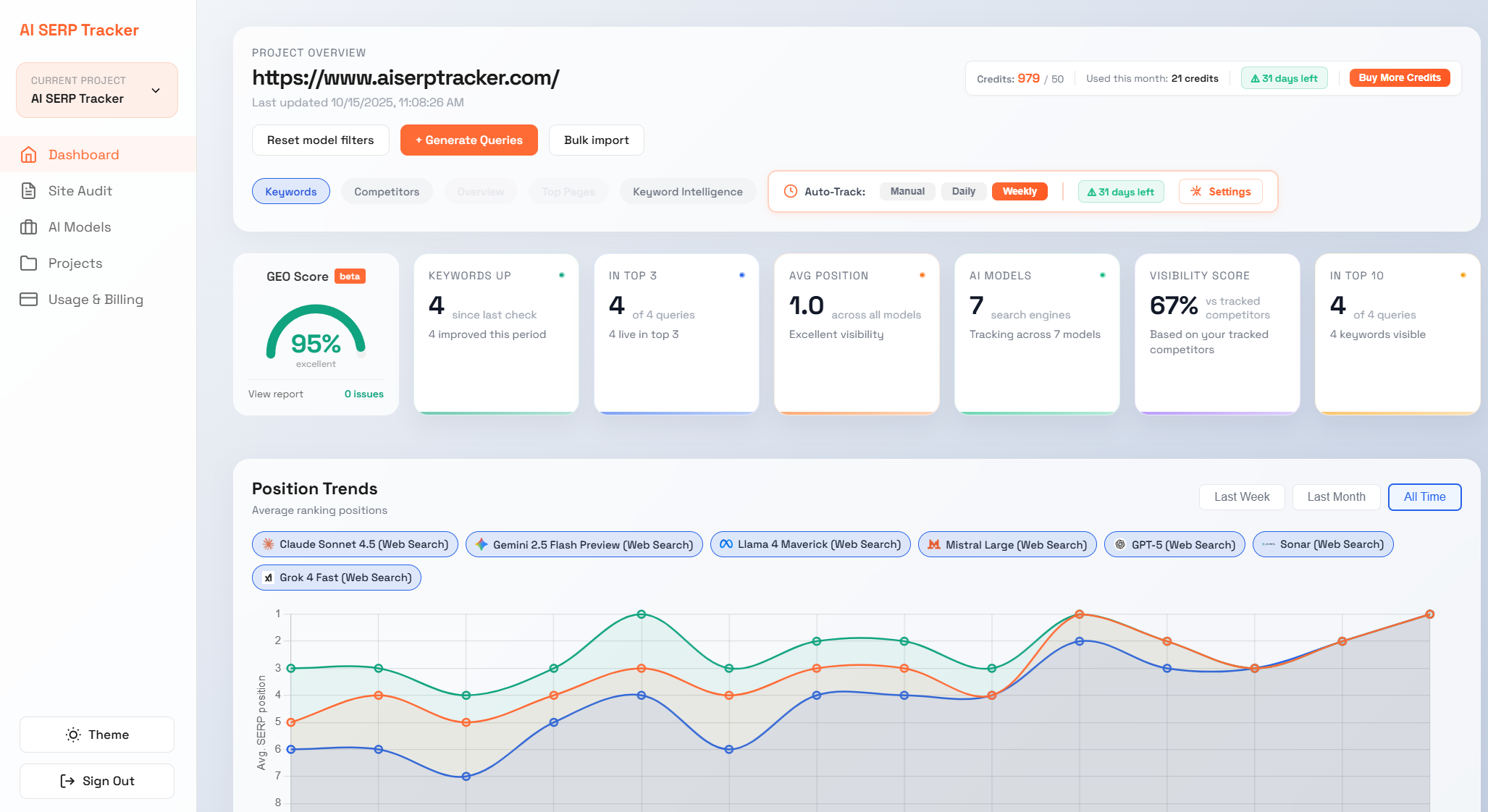Switch to the Competitors tab

[x=387, y=191]
